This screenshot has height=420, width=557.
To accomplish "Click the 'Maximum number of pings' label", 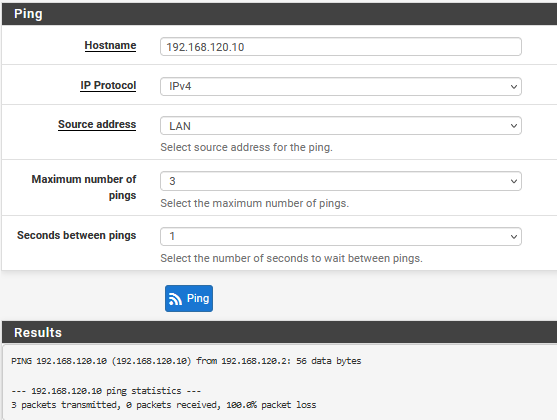I will 84,187.
